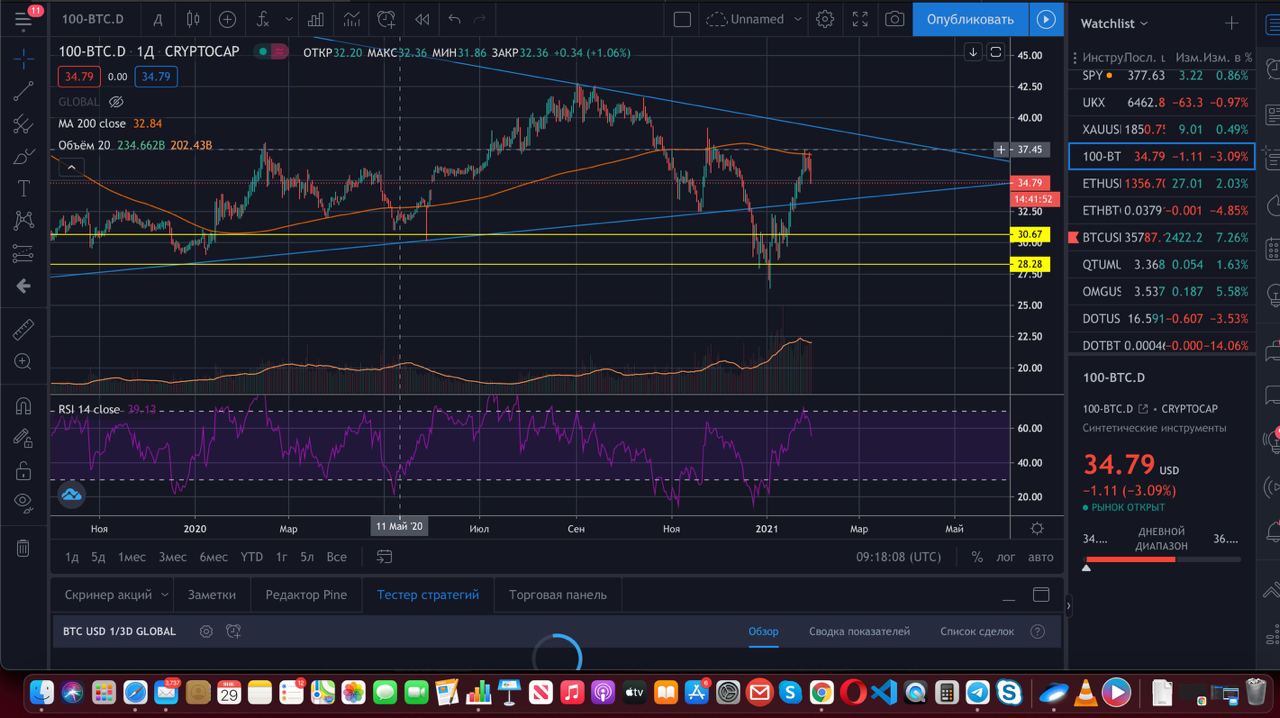Open the candlestick chart type selector
The height and width of the screenshot is (718, 1280).
[194, 19]
